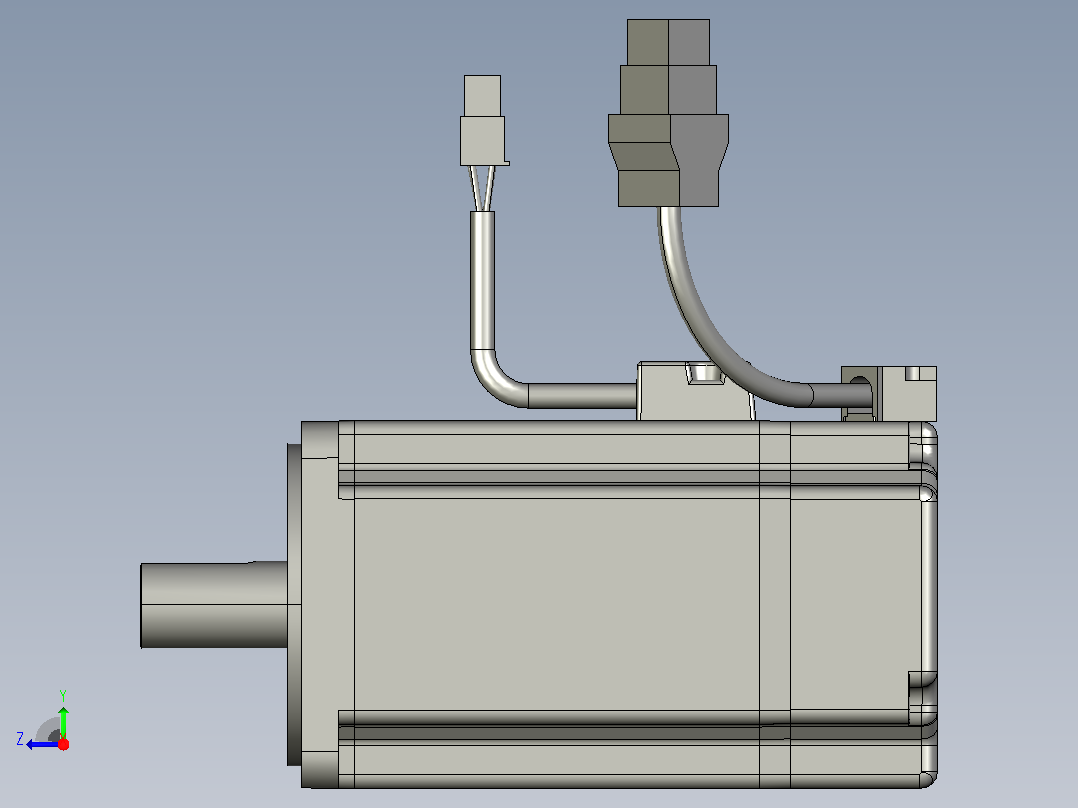Click the blue Z axis arrow of triad
Screen dimensions: 1078x808
coord(41,745)
